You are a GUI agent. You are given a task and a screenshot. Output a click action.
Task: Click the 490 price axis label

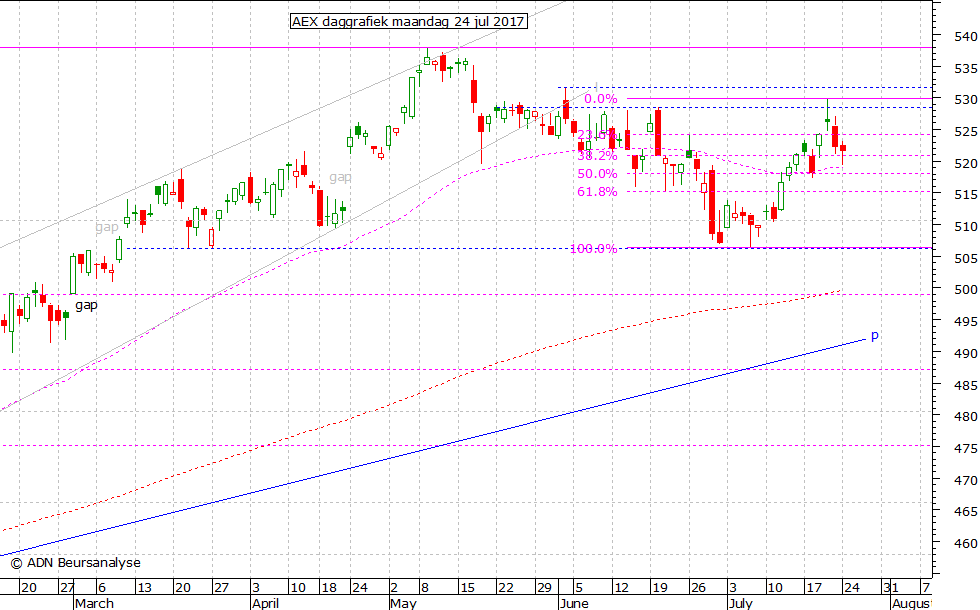[x=966, y=353]
